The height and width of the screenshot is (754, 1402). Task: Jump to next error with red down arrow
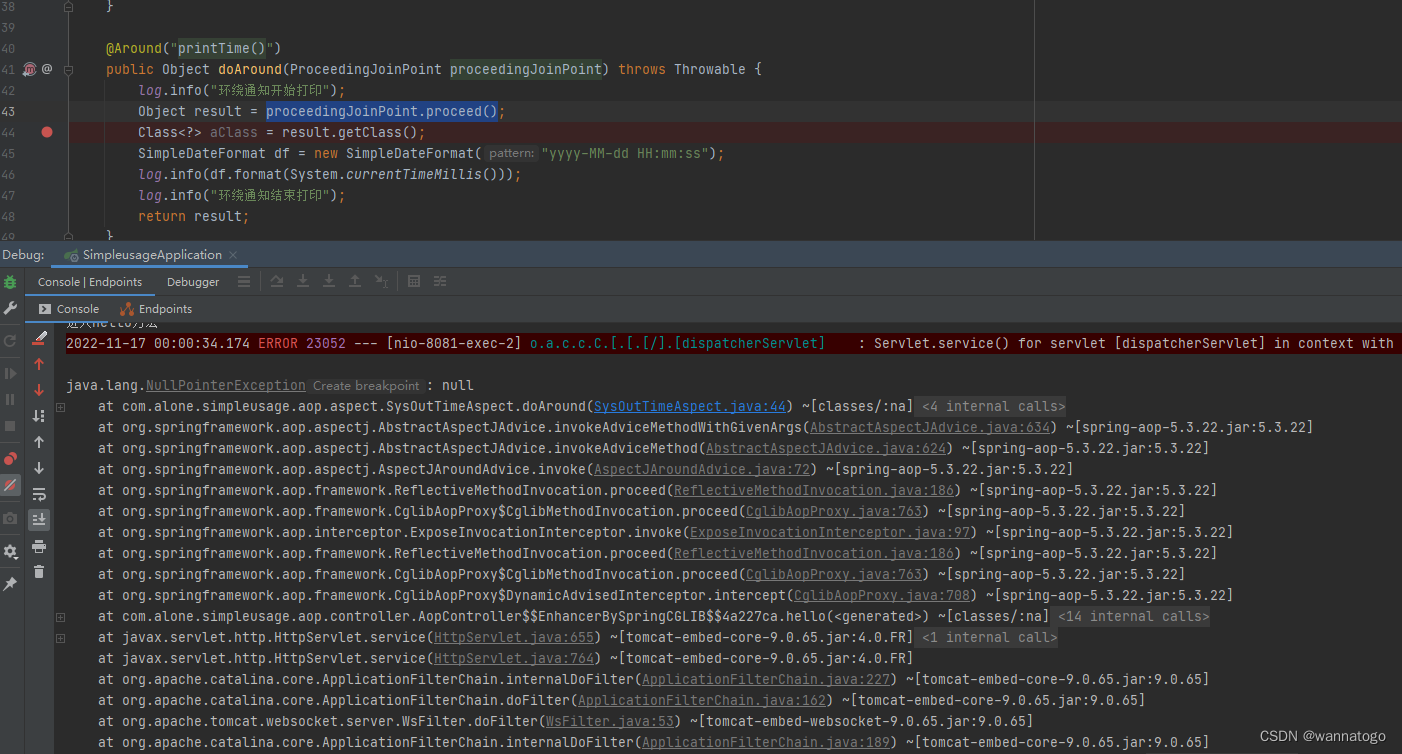click(x=39, y=390)
